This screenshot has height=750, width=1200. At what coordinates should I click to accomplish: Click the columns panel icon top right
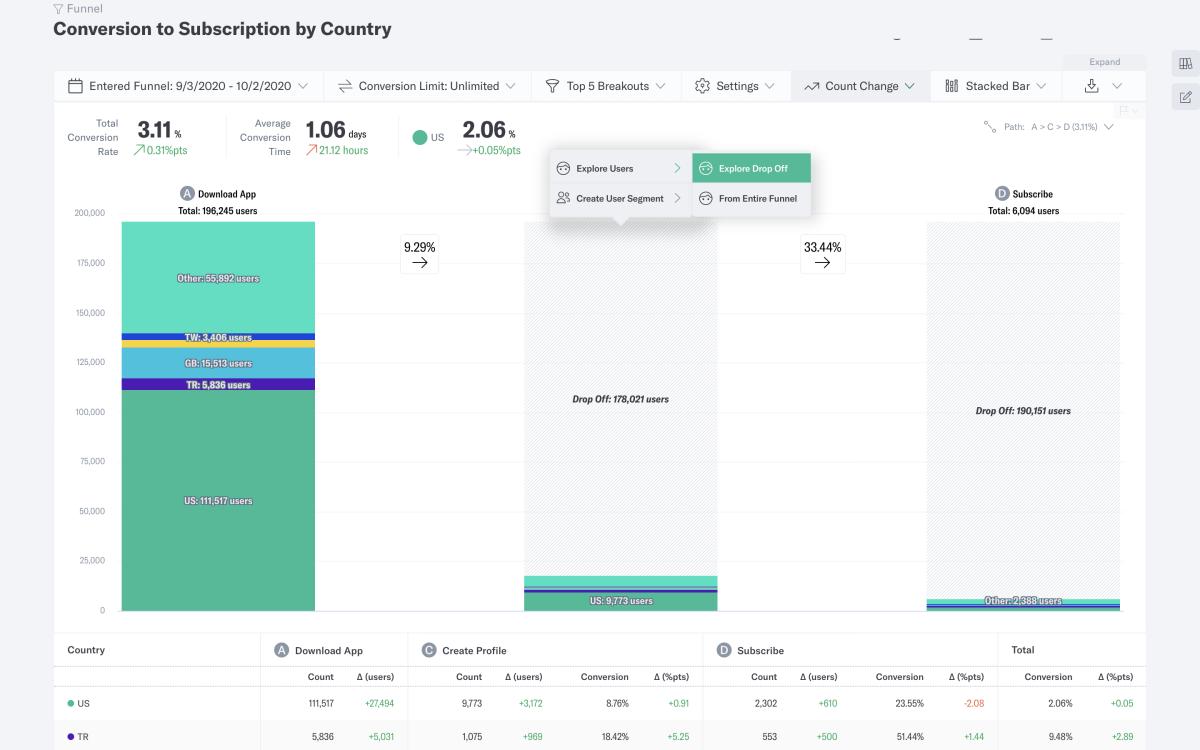(1184, 63)
